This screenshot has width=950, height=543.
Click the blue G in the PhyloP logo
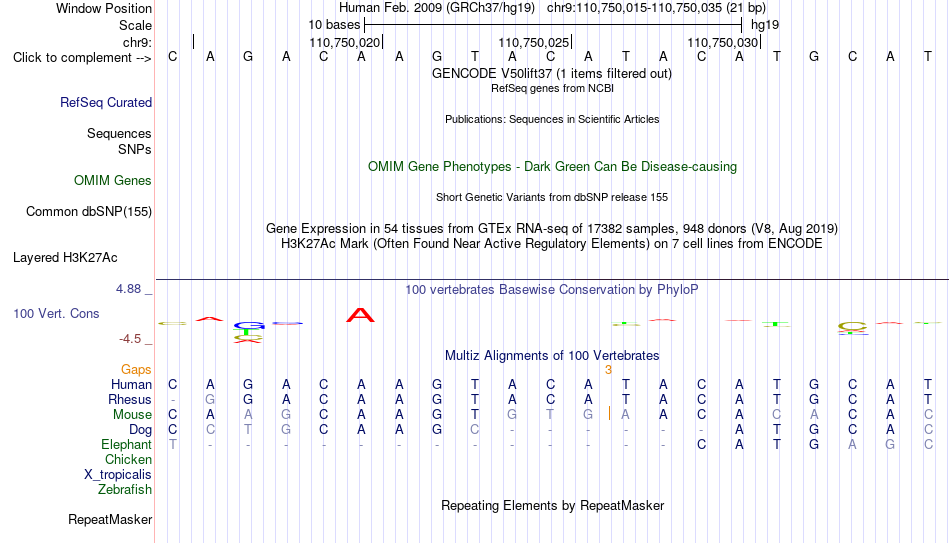coord(248,326)
